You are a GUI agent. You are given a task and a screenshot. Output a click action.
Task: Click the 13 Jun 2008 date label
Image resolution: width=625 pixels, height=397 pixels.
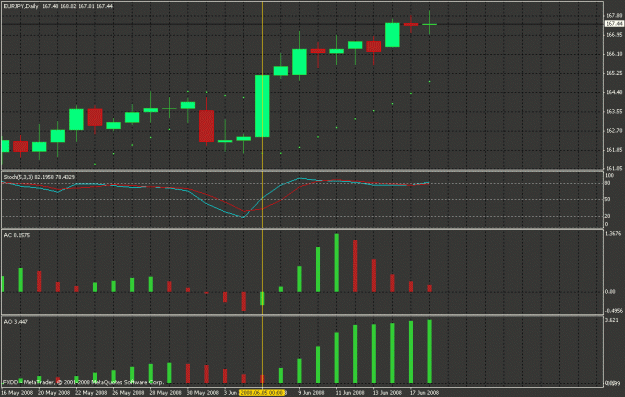click(x=387, y=393)
